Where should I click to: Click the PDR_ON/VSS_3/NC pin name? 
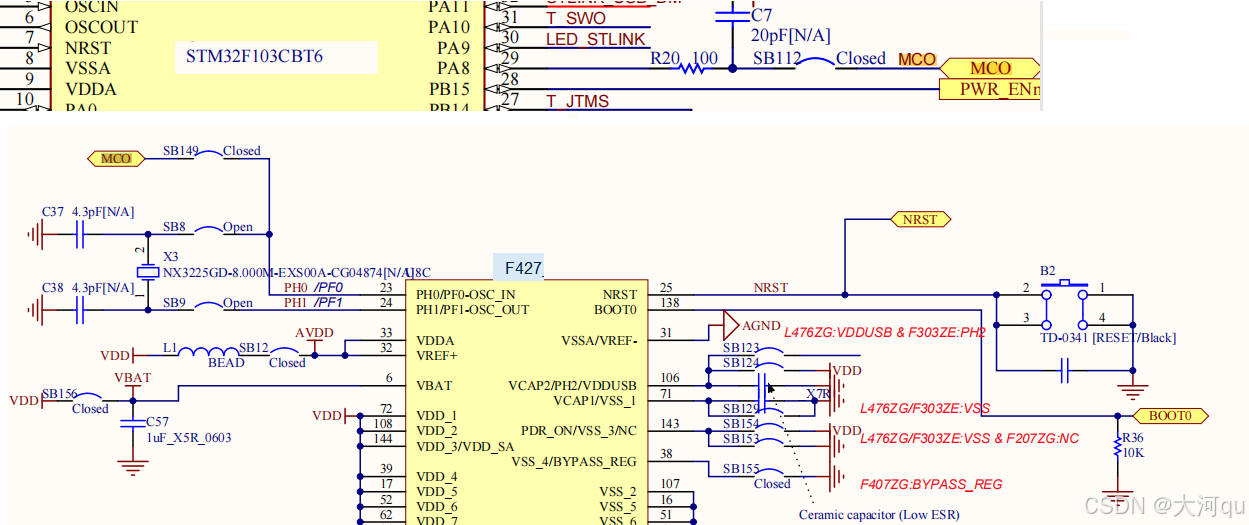point(579,431)
